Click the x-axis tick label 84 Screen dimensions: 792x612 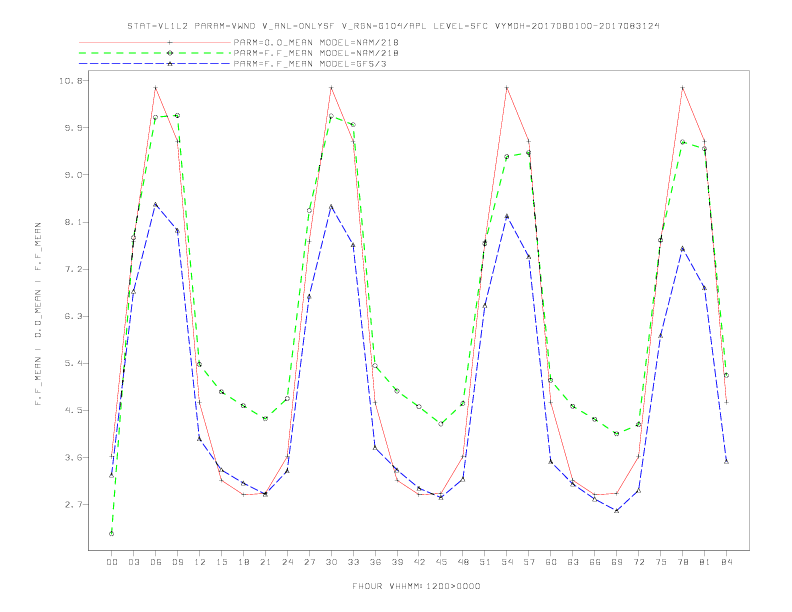point(726,562)
